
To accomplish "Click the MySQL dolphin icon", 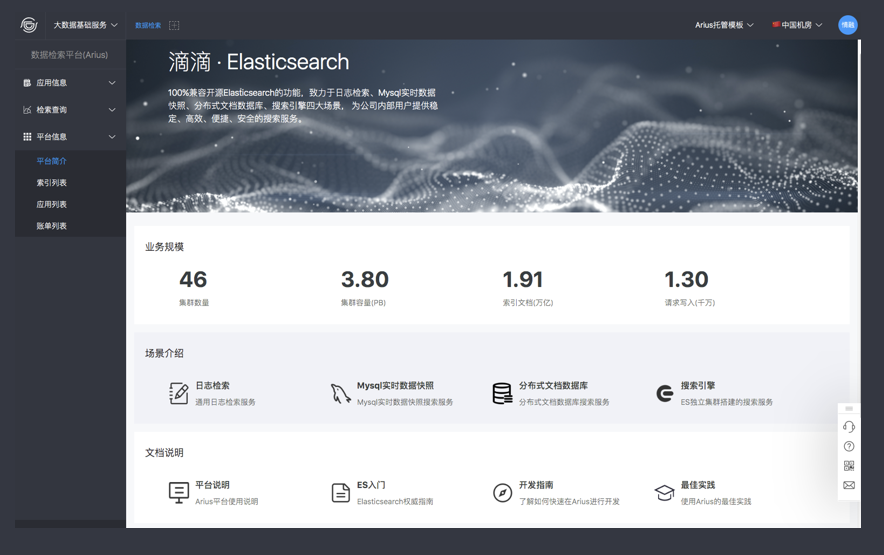I will [x=341, y=393].
